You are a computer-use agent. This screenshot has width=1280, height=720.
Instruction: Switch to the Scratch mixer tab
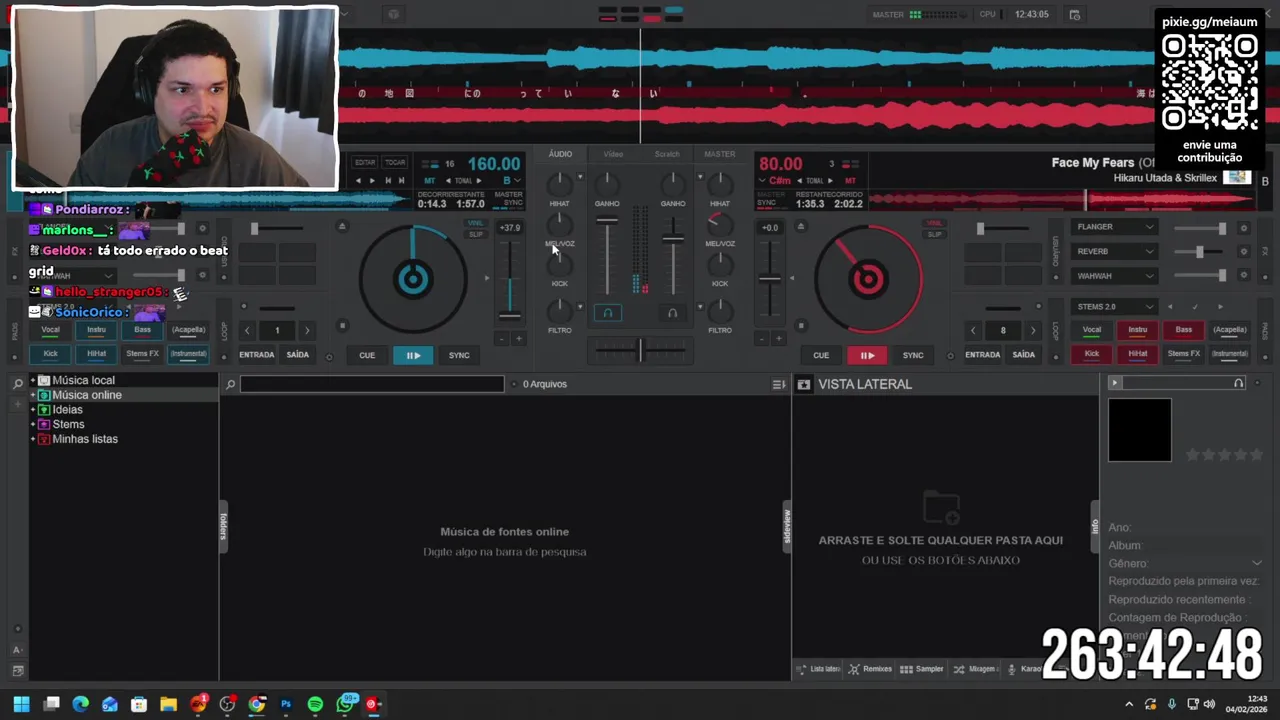pos(667,154)
